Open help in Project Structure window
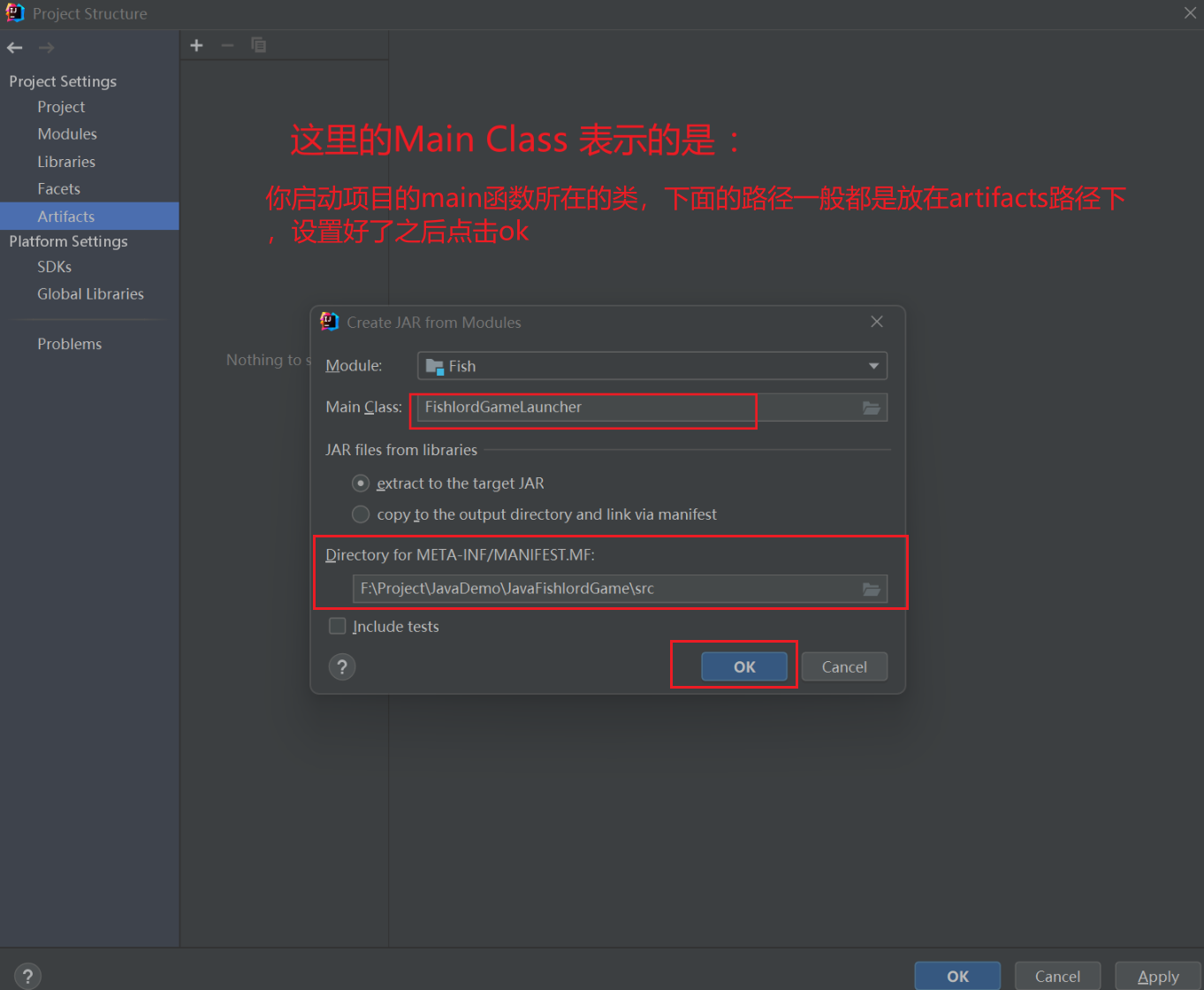This screenshot has height=990, width=1204. pos(27,976)
